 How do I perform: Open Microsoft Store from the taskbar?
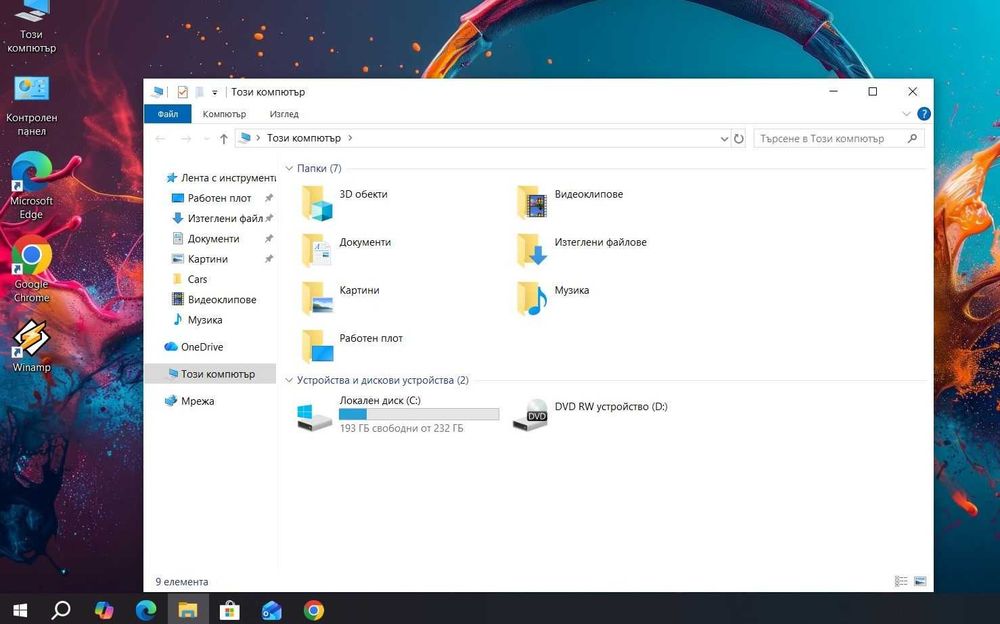tap(230, 610)
